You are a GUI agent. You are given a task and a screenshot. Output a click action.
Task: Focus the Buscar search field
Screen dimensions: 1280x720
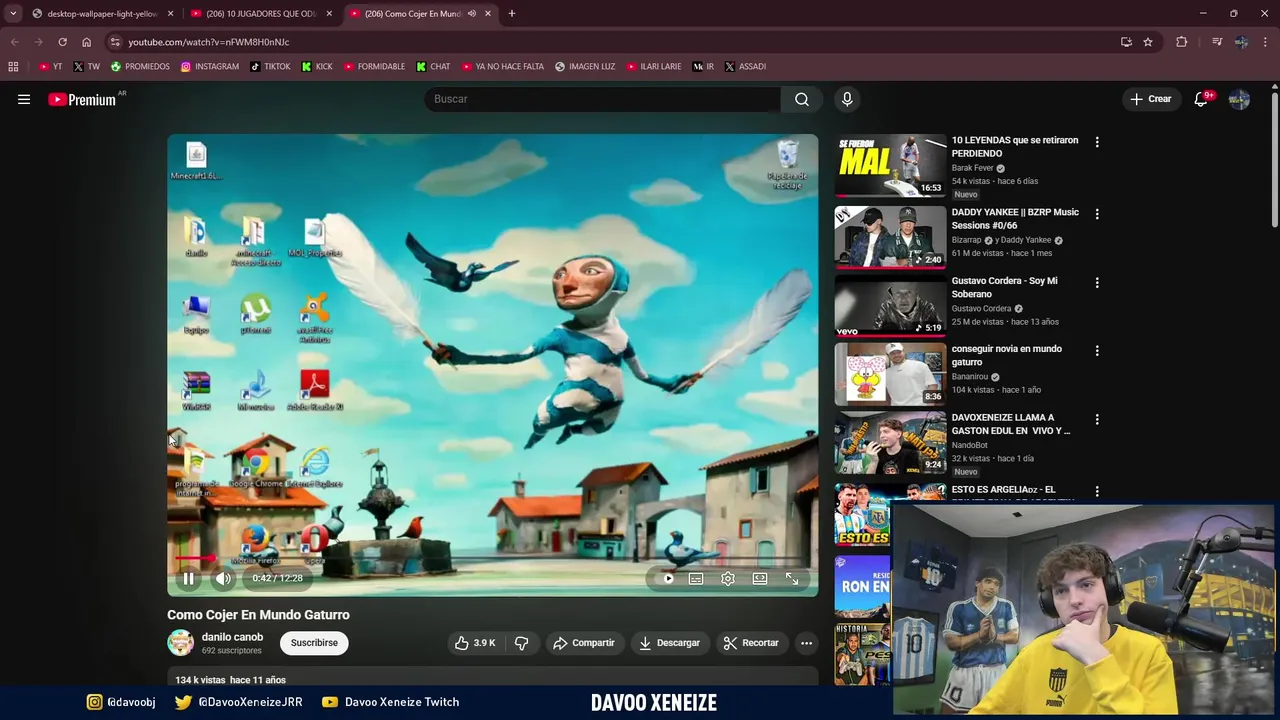coord(603,99)
